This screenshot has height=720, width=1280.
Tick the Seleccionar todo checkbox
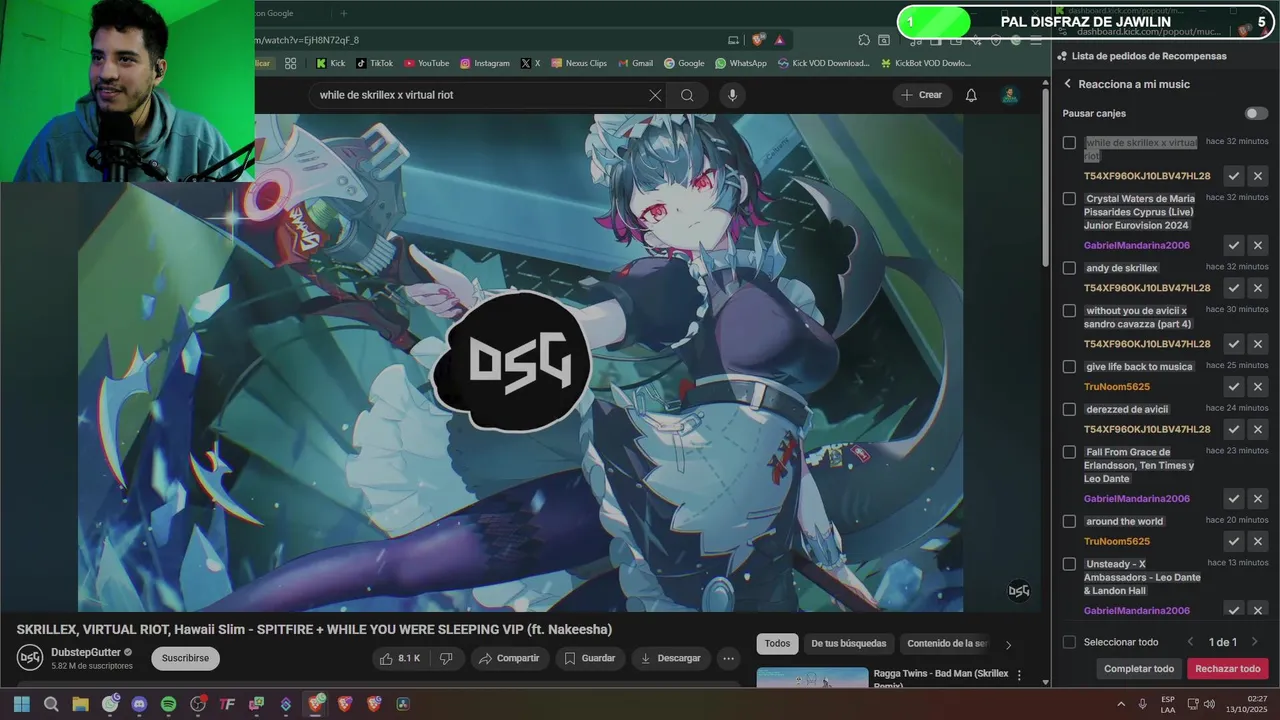1069,642
